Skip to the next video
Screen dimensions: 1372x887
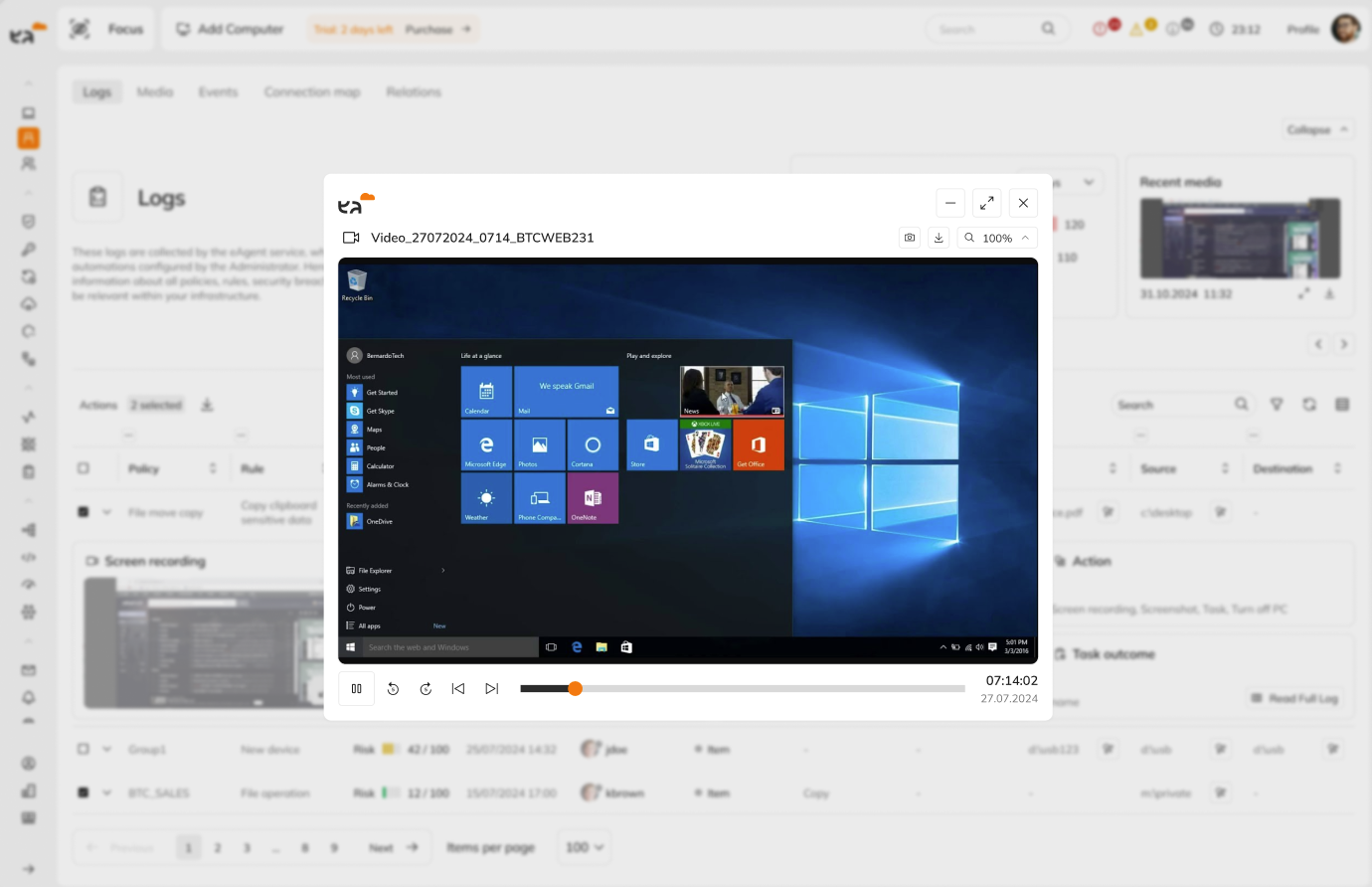[x=491, y=688]
